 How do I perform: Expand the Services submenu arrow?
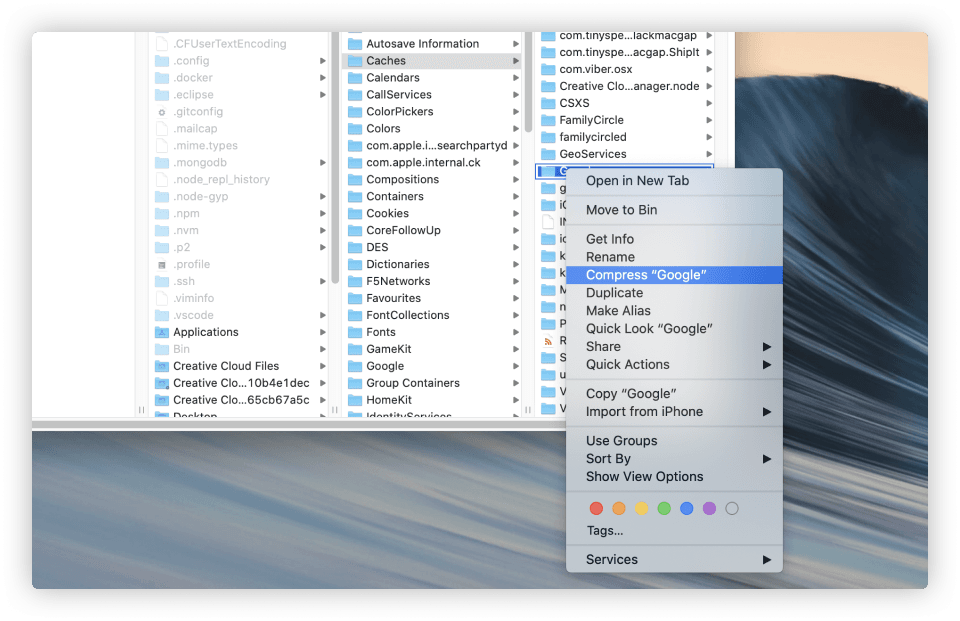click(x=767, y=560)
